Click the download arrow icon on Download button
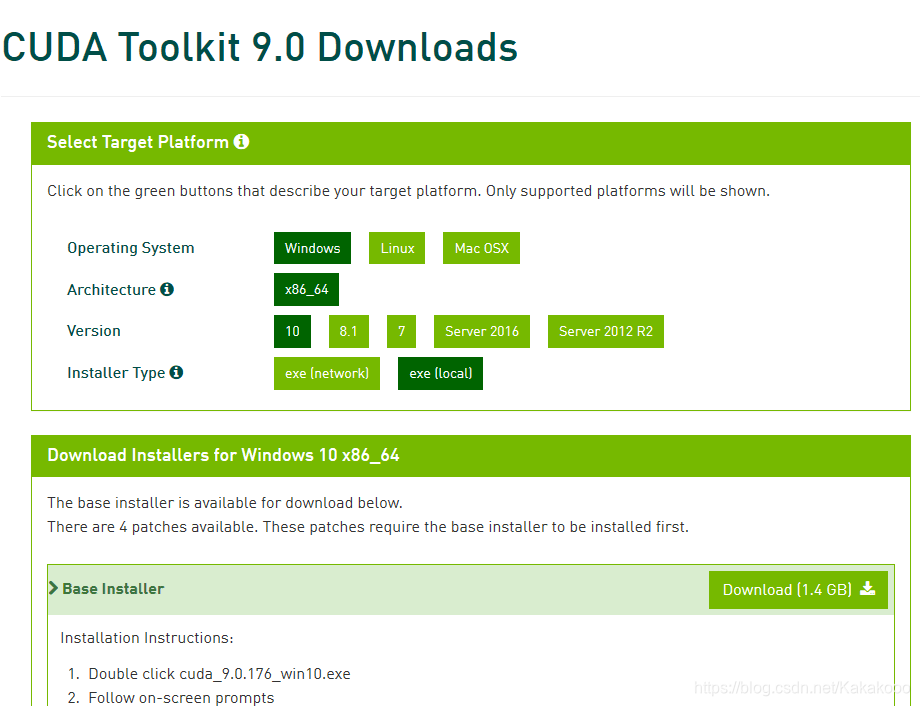Image resolution: width=920 pixels, height=706 pixels. (x=868, y=589)
